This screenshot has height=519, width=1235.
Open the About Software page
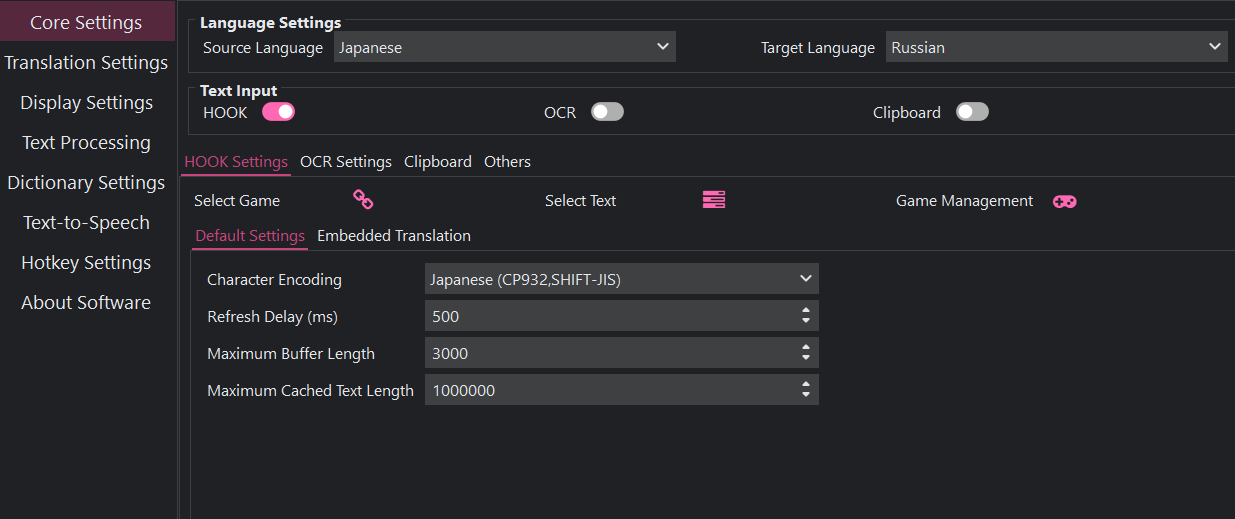pyautogui.click(x=86, y=303)
